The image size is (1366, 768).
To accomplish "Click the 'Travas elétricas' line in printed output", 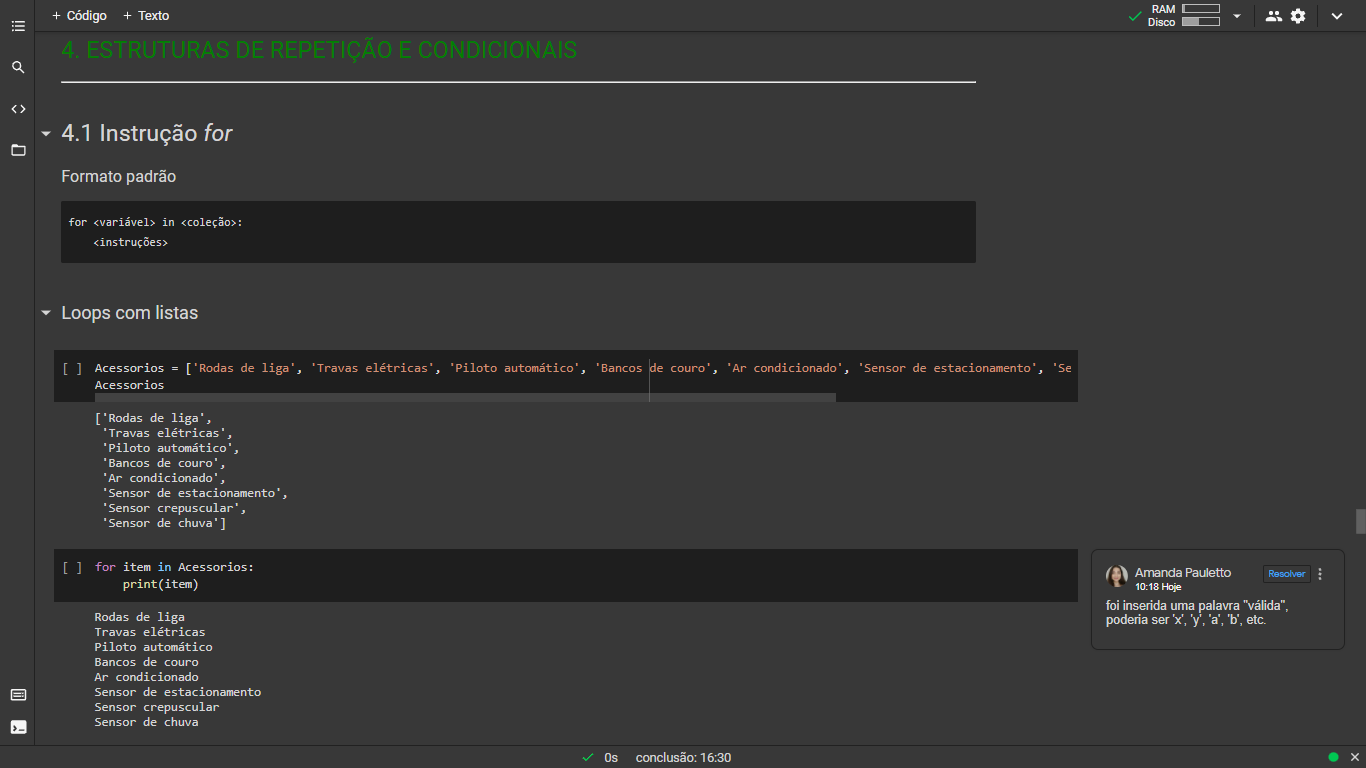I will (x=150, y=632).
